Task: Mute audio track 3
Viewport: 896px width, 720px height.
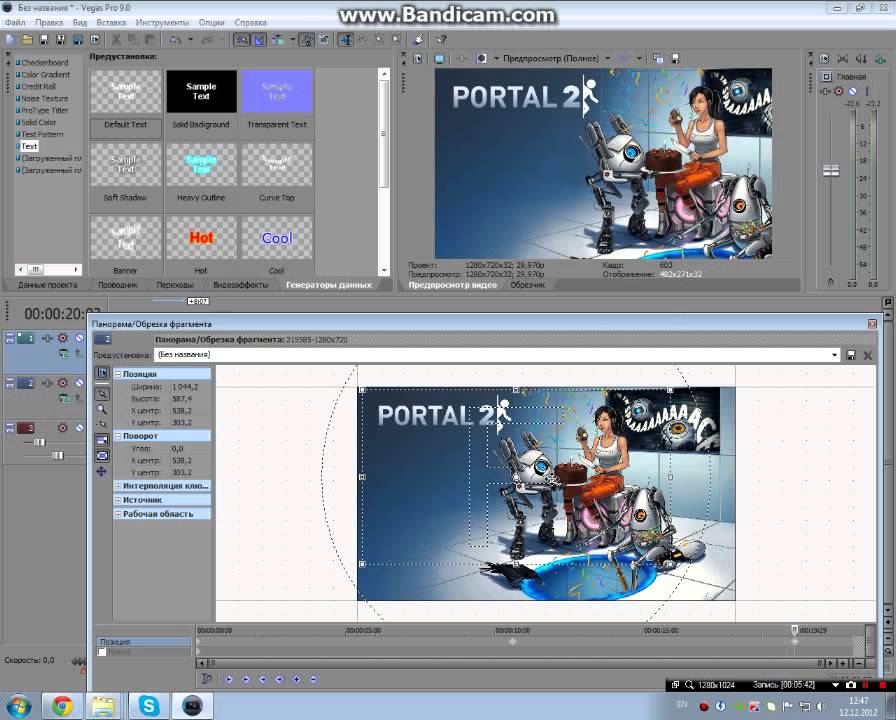Action: coord(79,428)
